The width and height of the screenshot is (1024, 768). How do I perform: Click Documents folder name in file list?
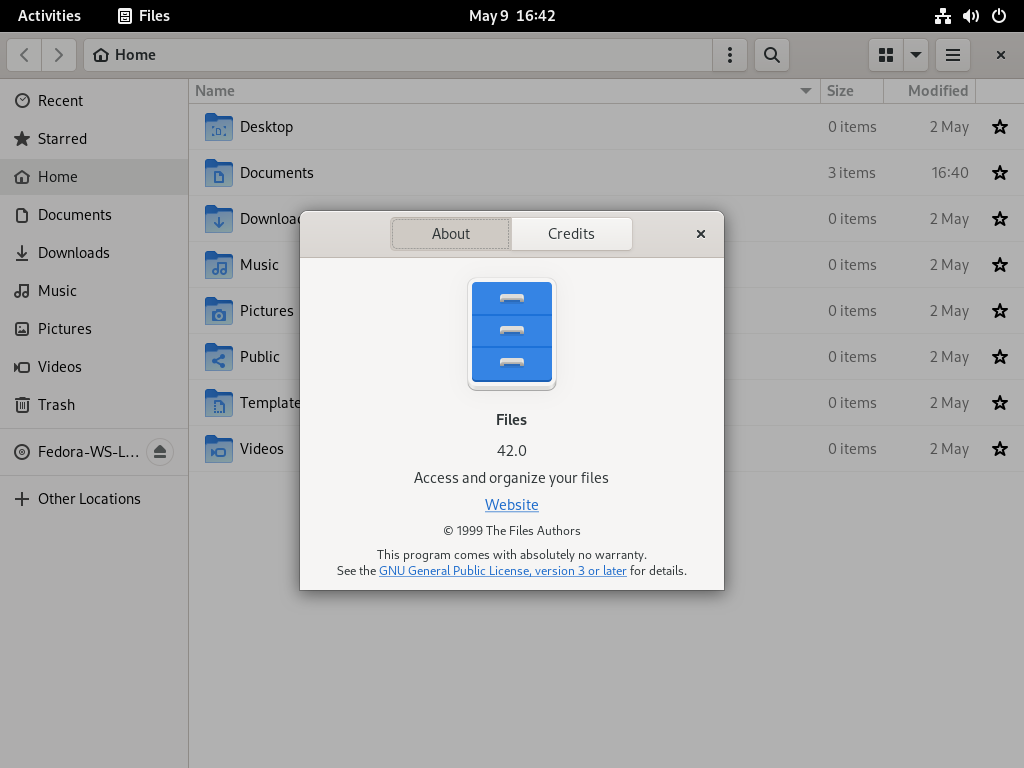(277, 172)
